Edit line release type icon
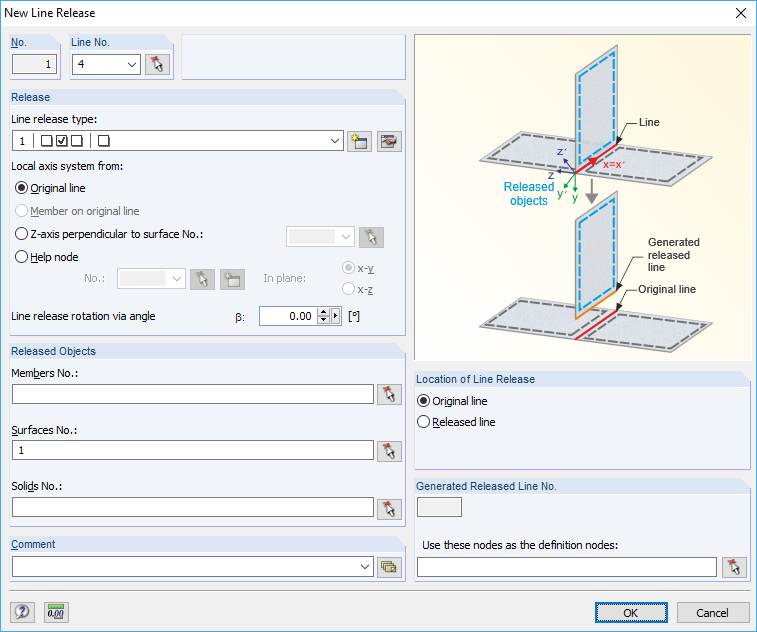The height and width of the screenshot is (632, 757). [x=389, y=141]
